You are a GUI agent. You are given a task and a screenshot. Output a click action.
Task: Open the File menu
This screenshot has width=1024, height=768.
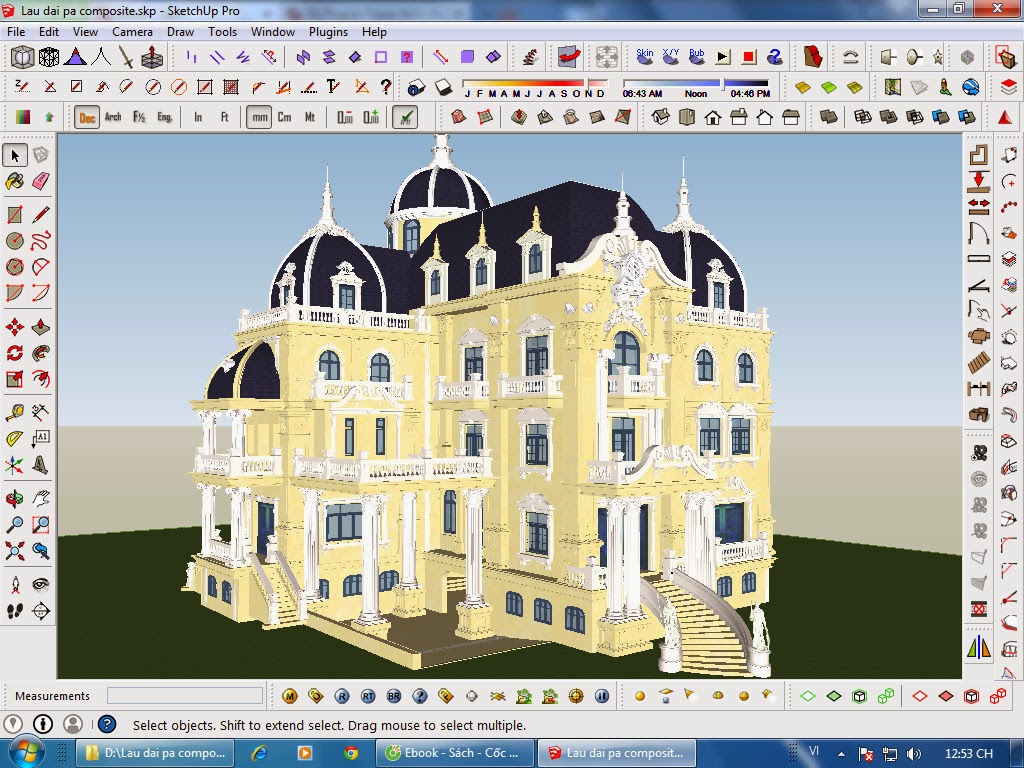16,31
